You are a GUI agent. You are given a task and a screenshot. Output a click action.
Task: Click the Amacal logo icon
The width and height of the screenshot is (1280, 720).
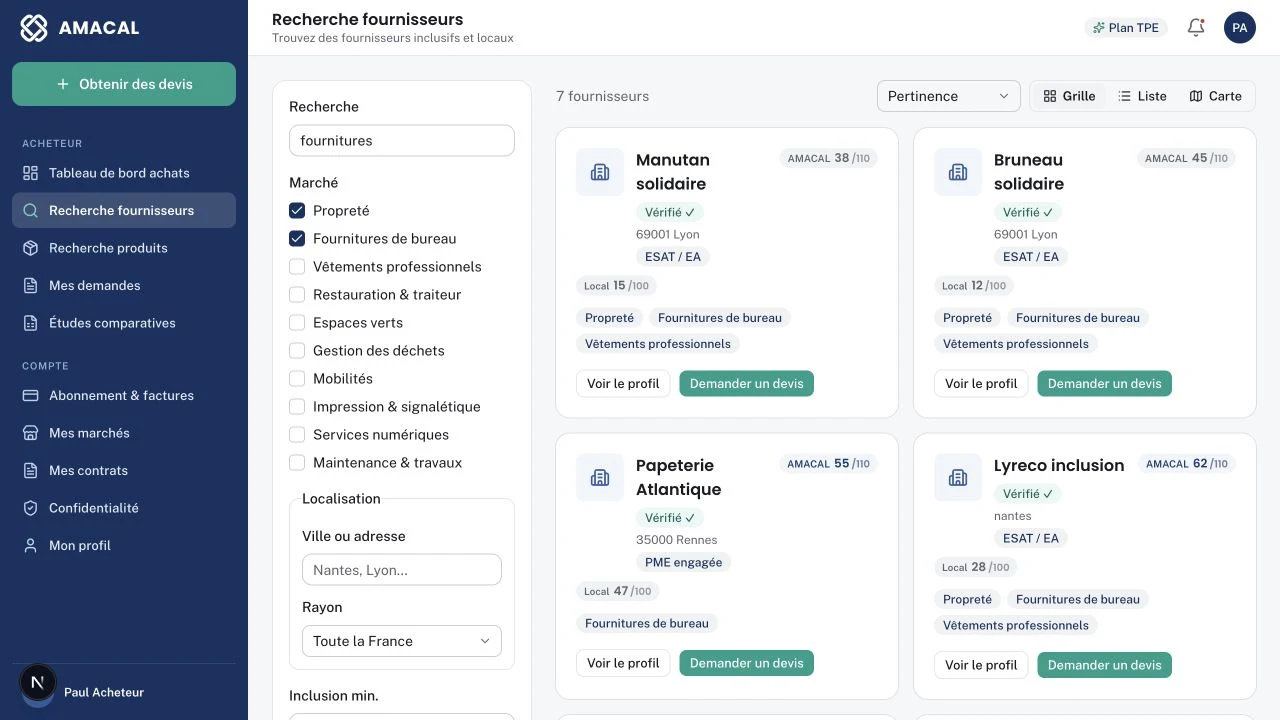(34, 28)
